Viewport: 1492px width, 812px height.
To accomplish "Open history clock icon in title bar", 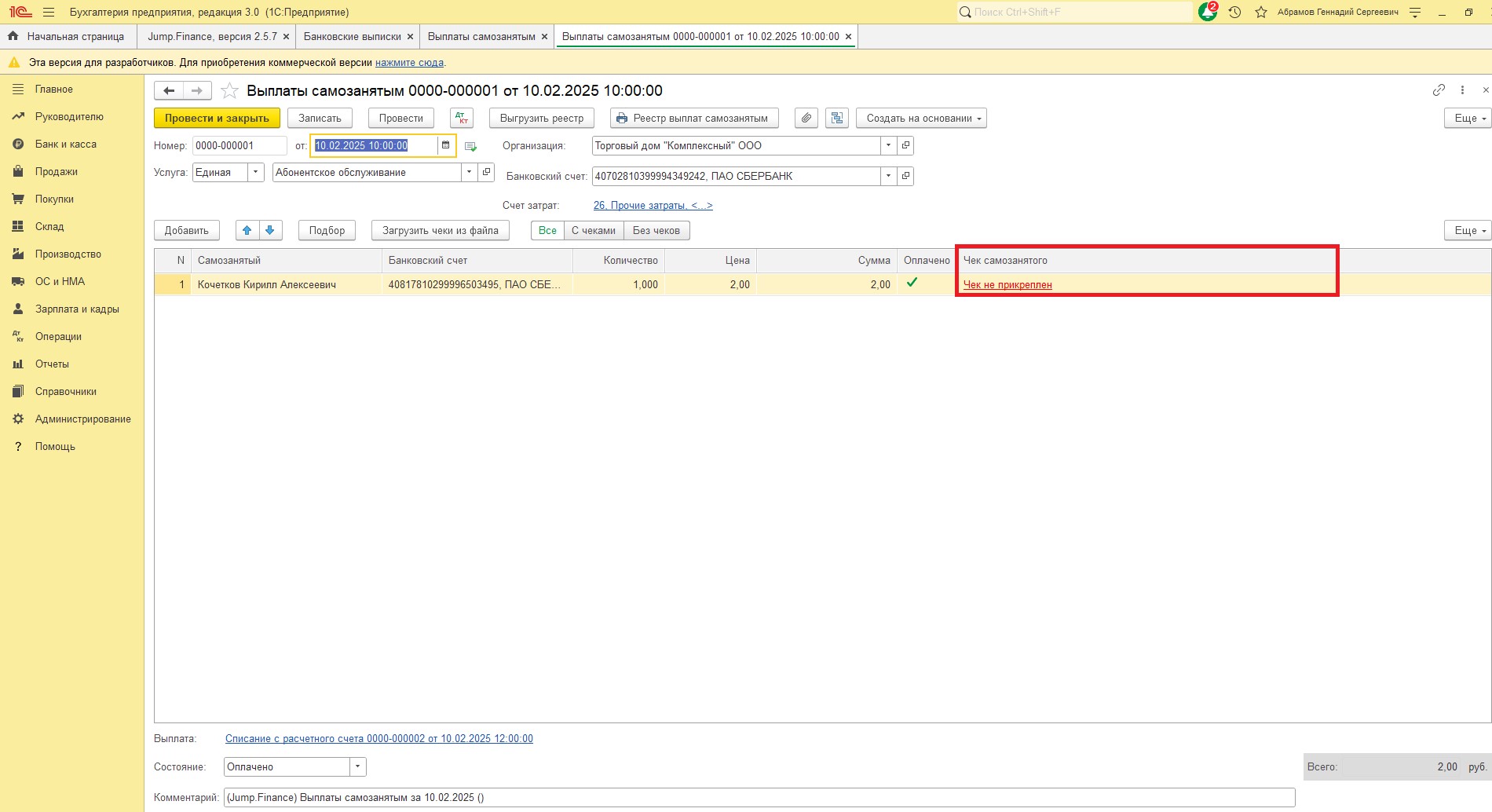I will [x=1234, y=13].
